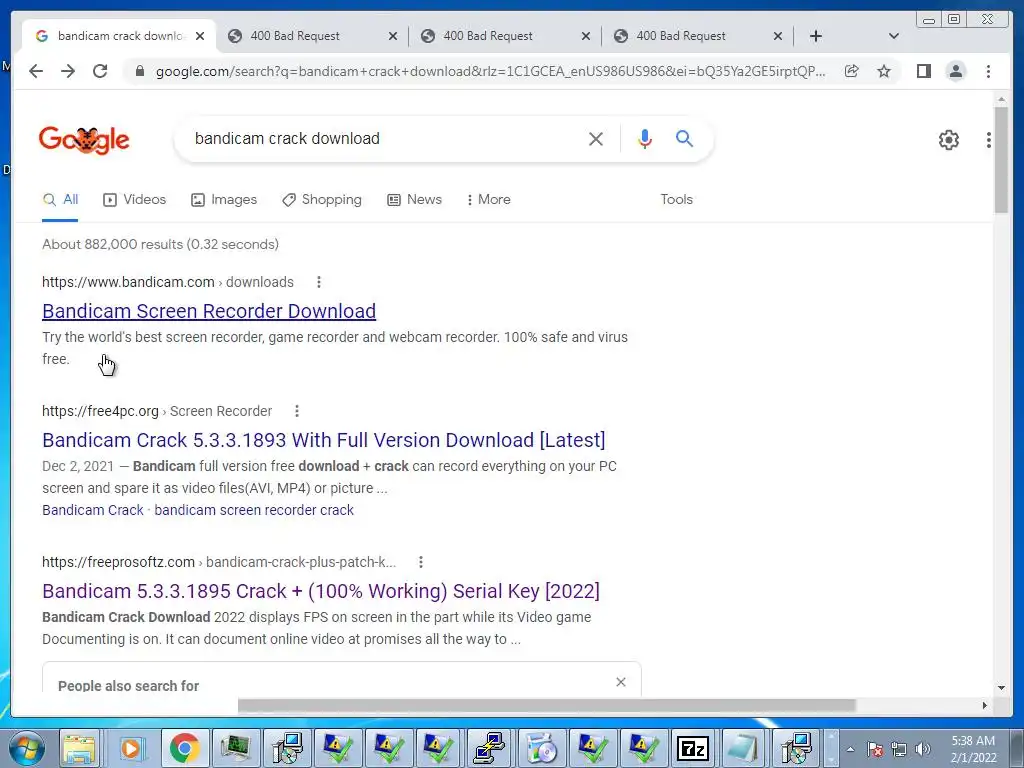
Task: Click the scroll-down arrow on vertical scrollbar
Action: point(1001,688)
